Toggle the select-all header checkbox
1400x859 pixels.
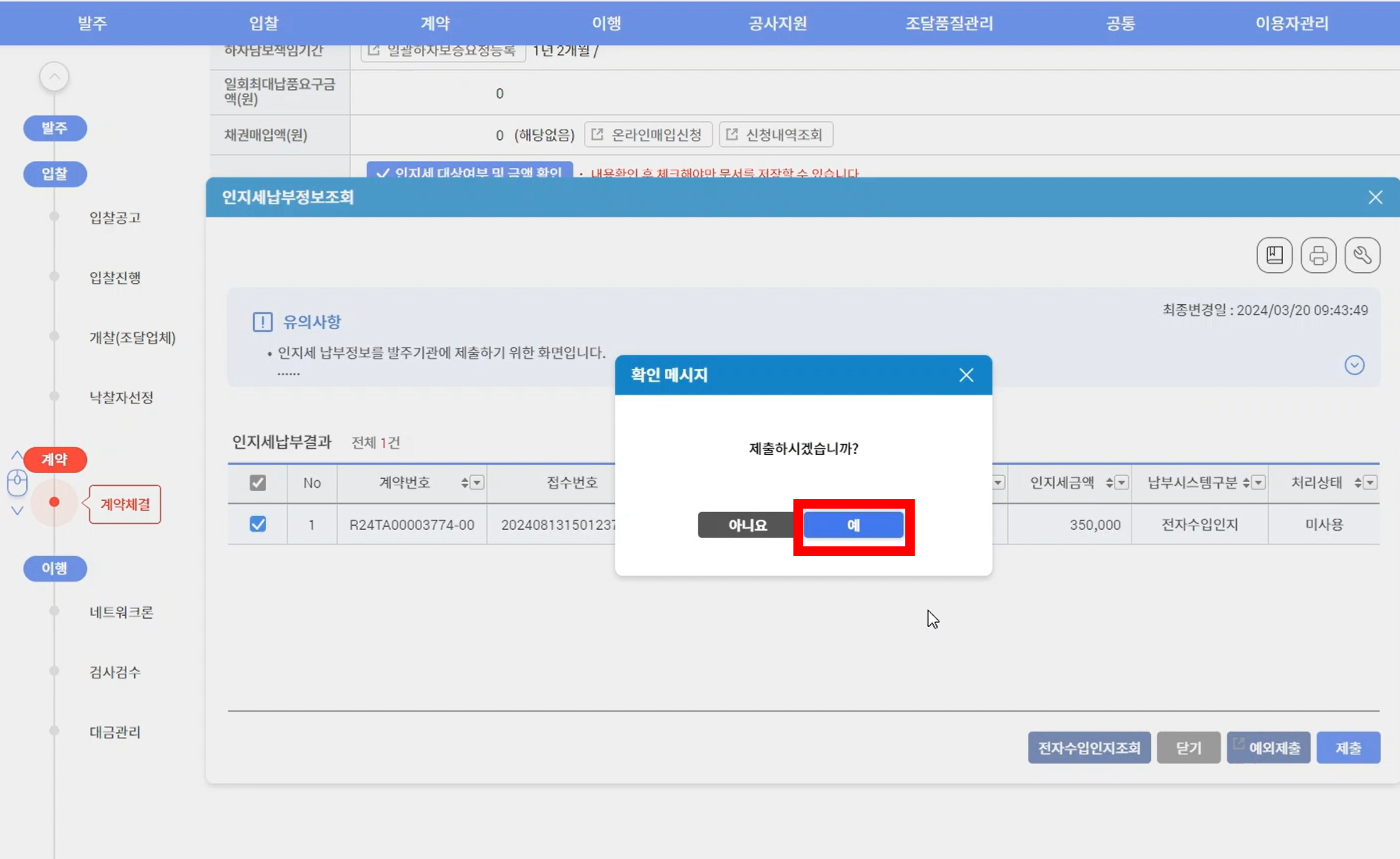(257, 483)
